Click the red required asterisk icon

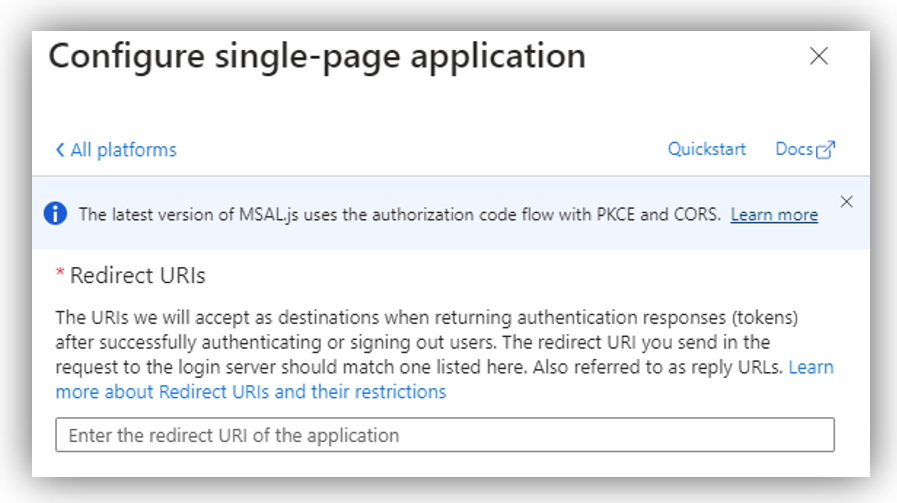[x=59, y=272]
